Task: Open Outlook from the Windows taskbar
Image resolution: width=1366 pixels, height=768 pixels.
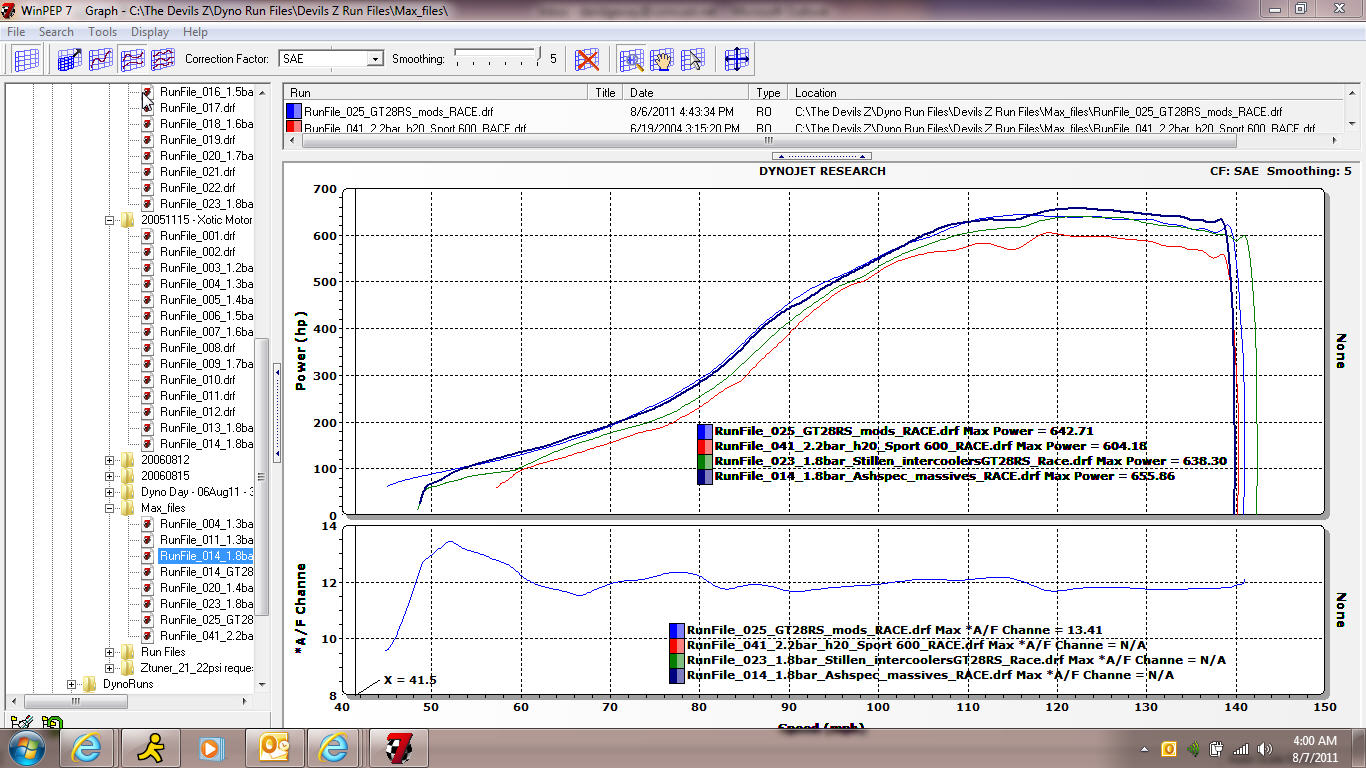Action: tap(273, 747)
